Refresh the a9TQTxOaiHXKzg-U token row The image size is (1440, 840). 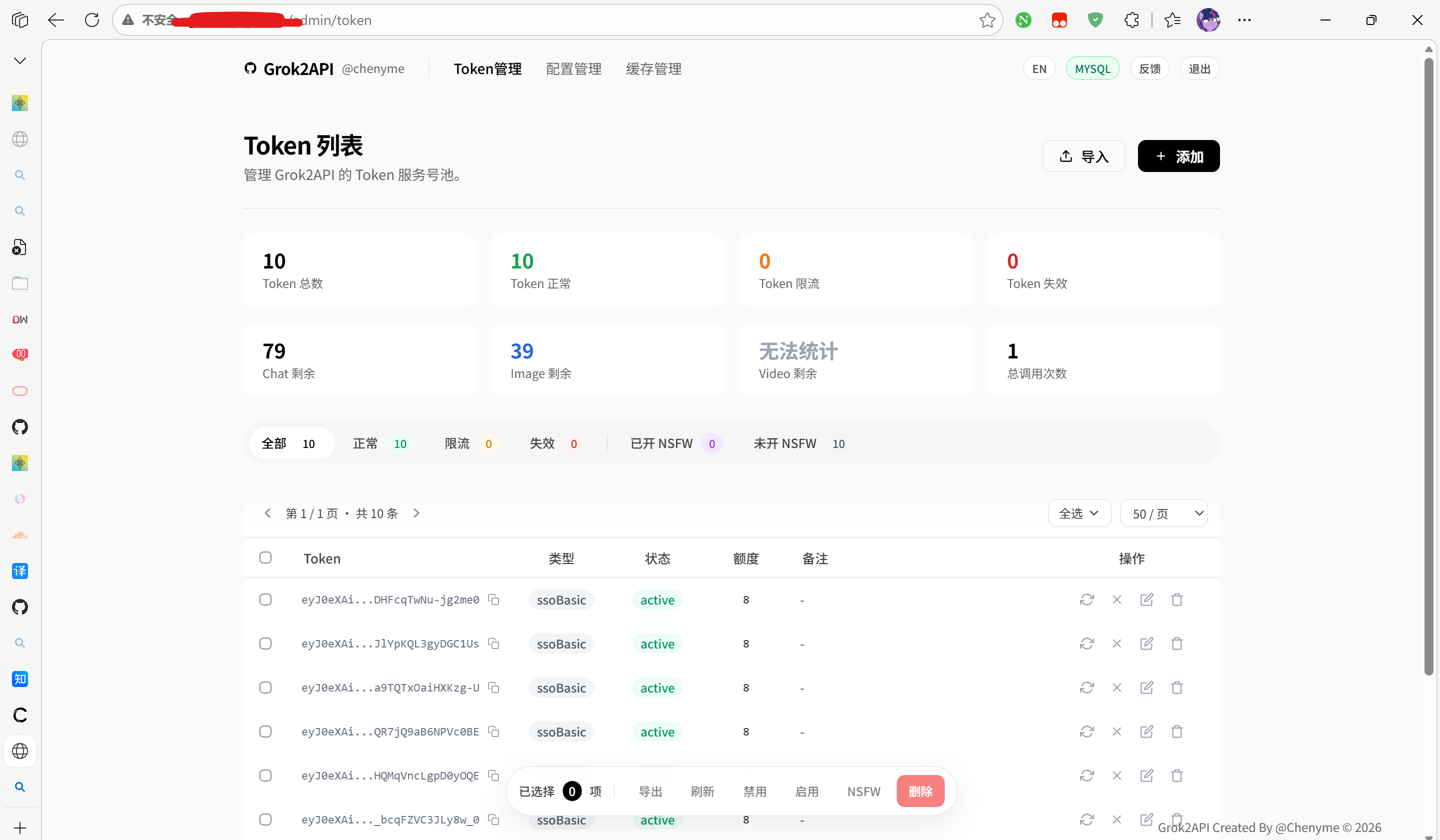pos(1087,687)
